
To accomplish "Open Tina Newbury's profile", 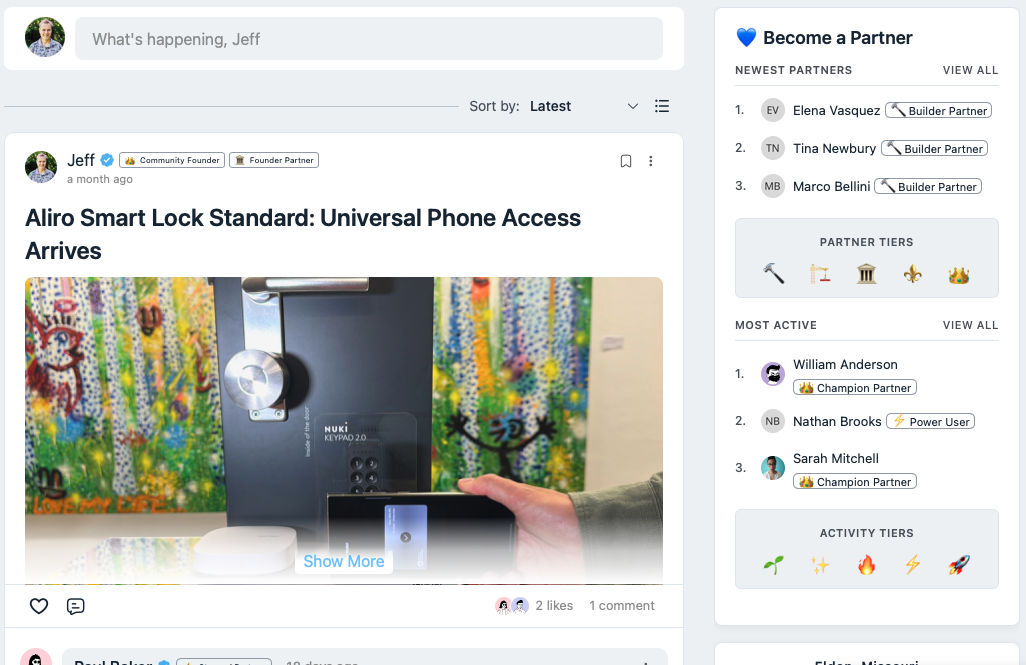I will pyautogui.click(x=834, y=149).
